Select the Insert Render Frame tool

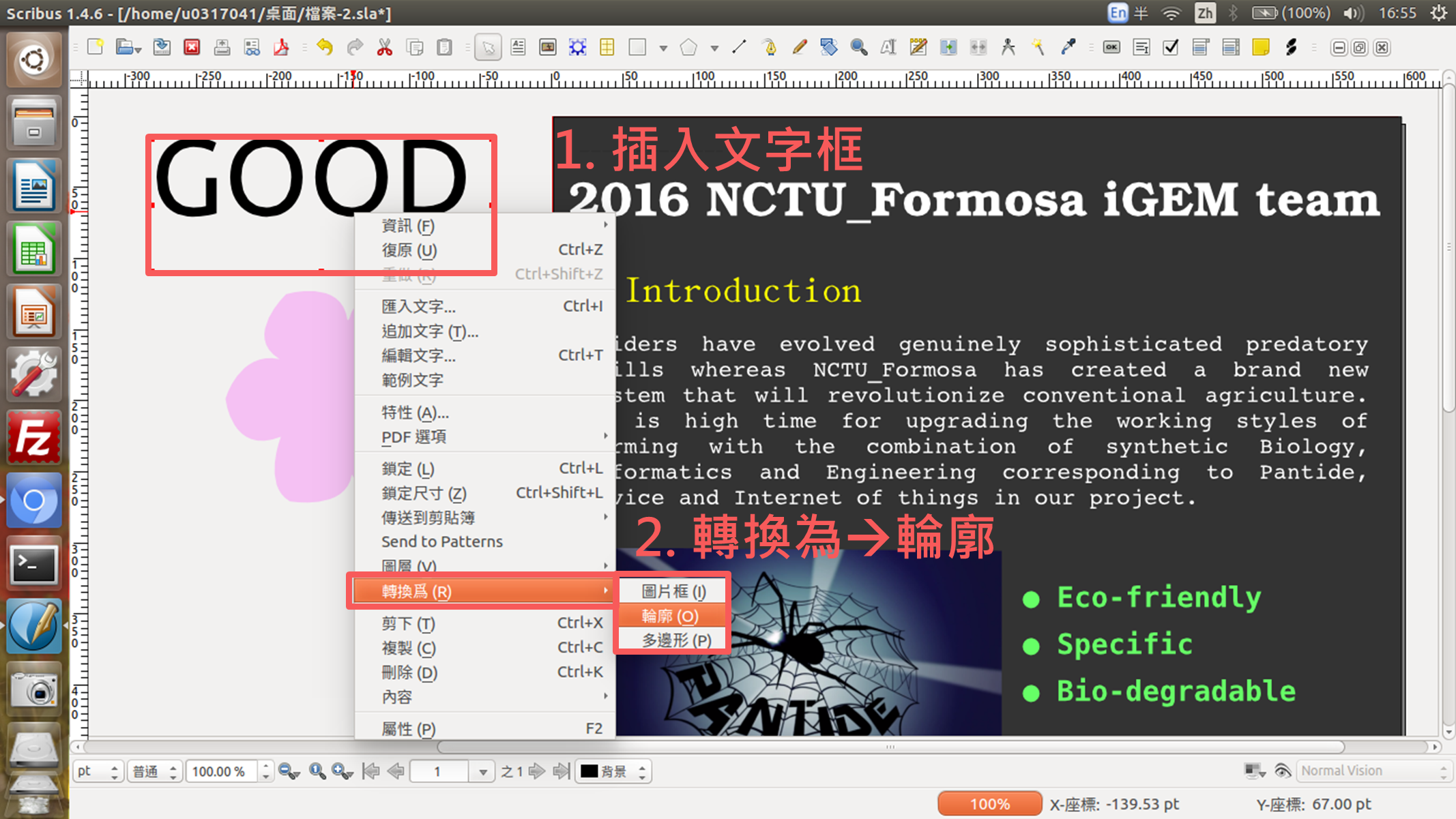578,47
